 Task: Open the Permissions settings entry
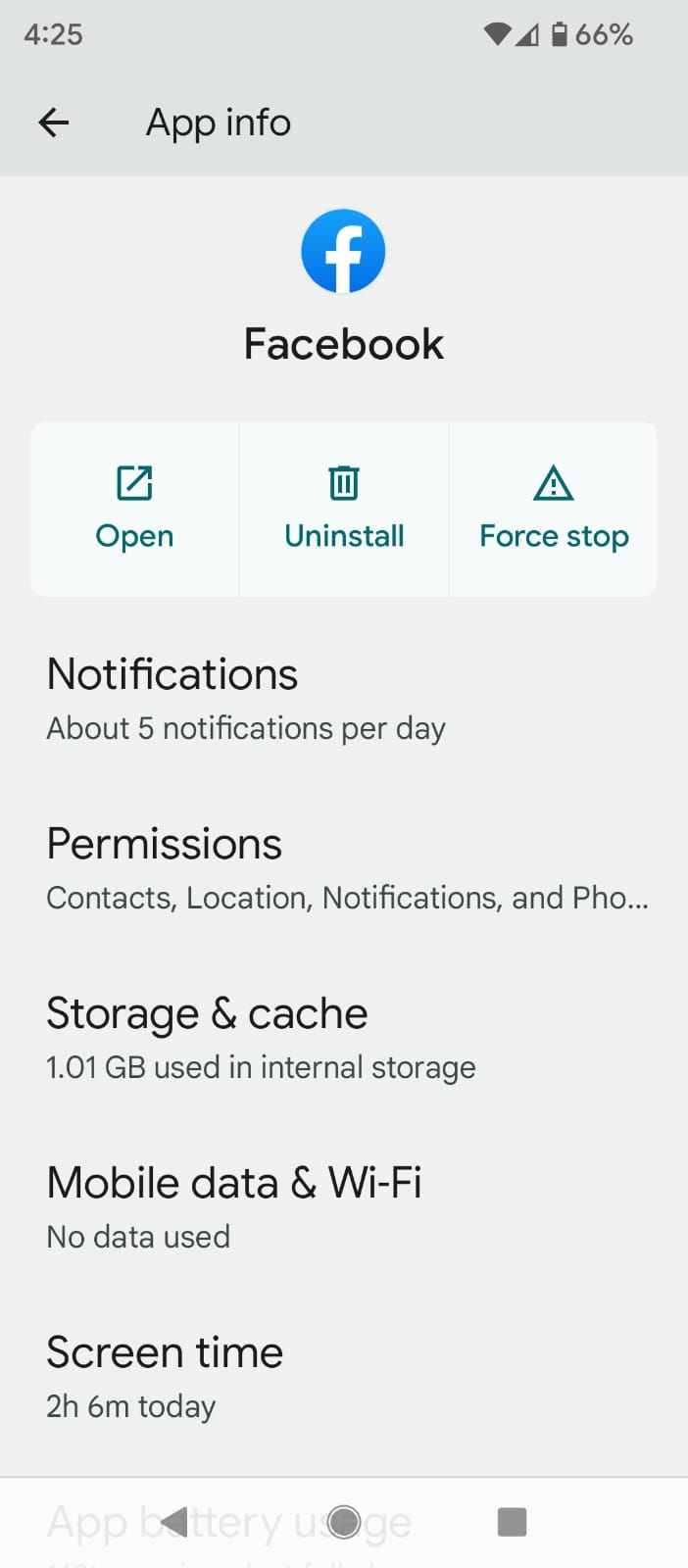(x=343, y=867)
